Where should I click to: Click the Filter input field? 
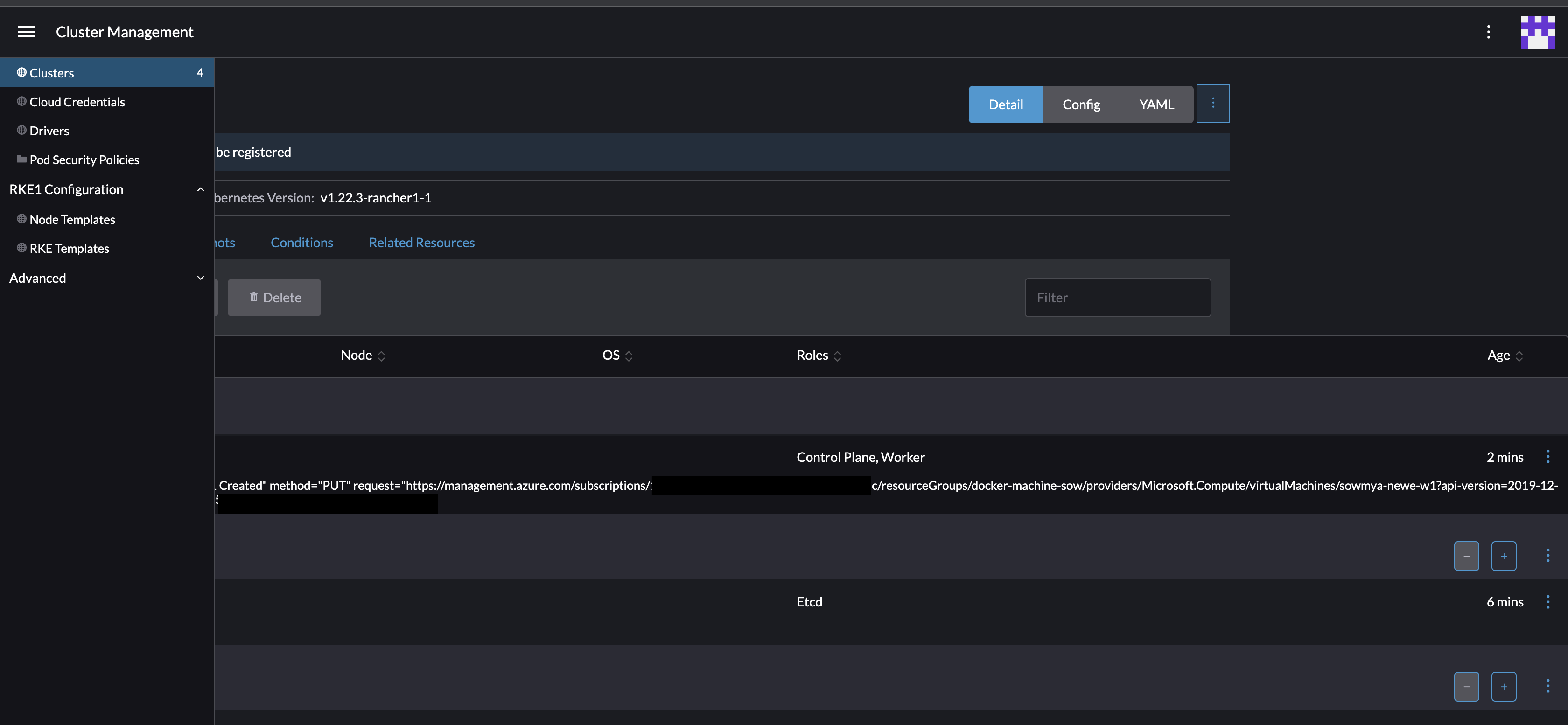[1118, 297]
